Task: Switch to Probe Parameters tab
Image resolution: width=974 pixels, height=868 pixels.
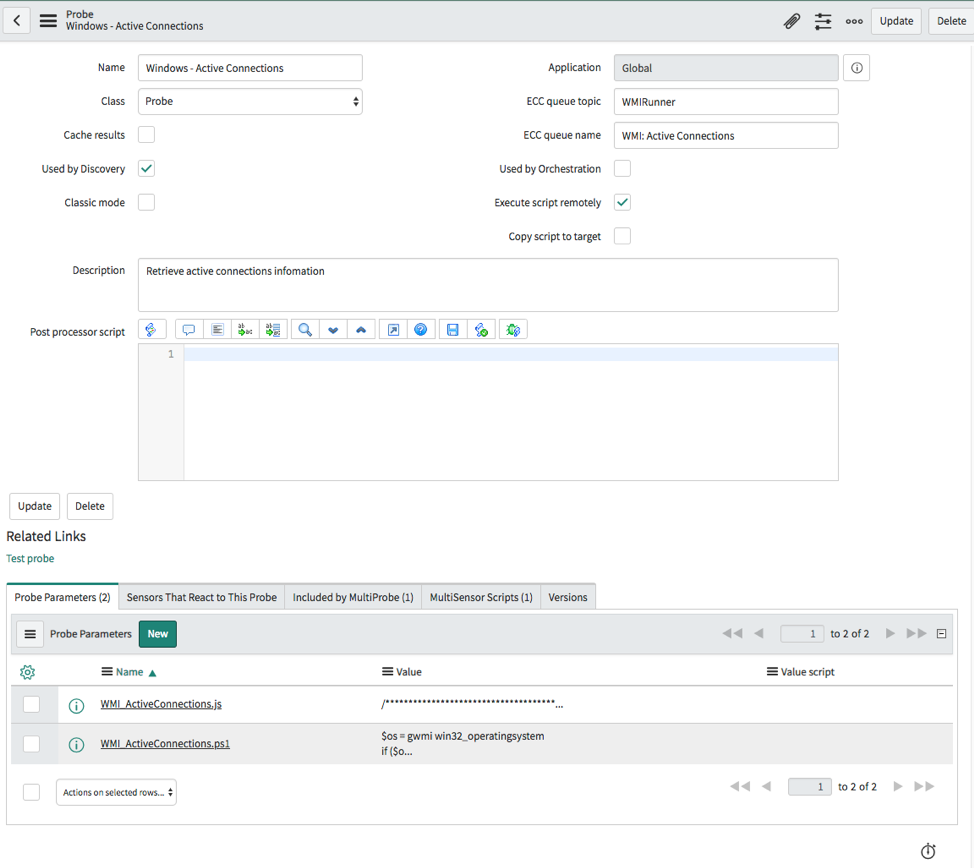Action: pos(62,597)
